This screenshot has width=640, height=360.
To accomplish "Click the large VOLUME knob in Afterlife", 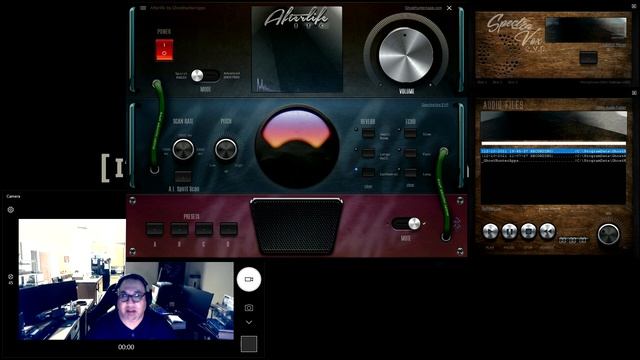I will tap(406, 54).
